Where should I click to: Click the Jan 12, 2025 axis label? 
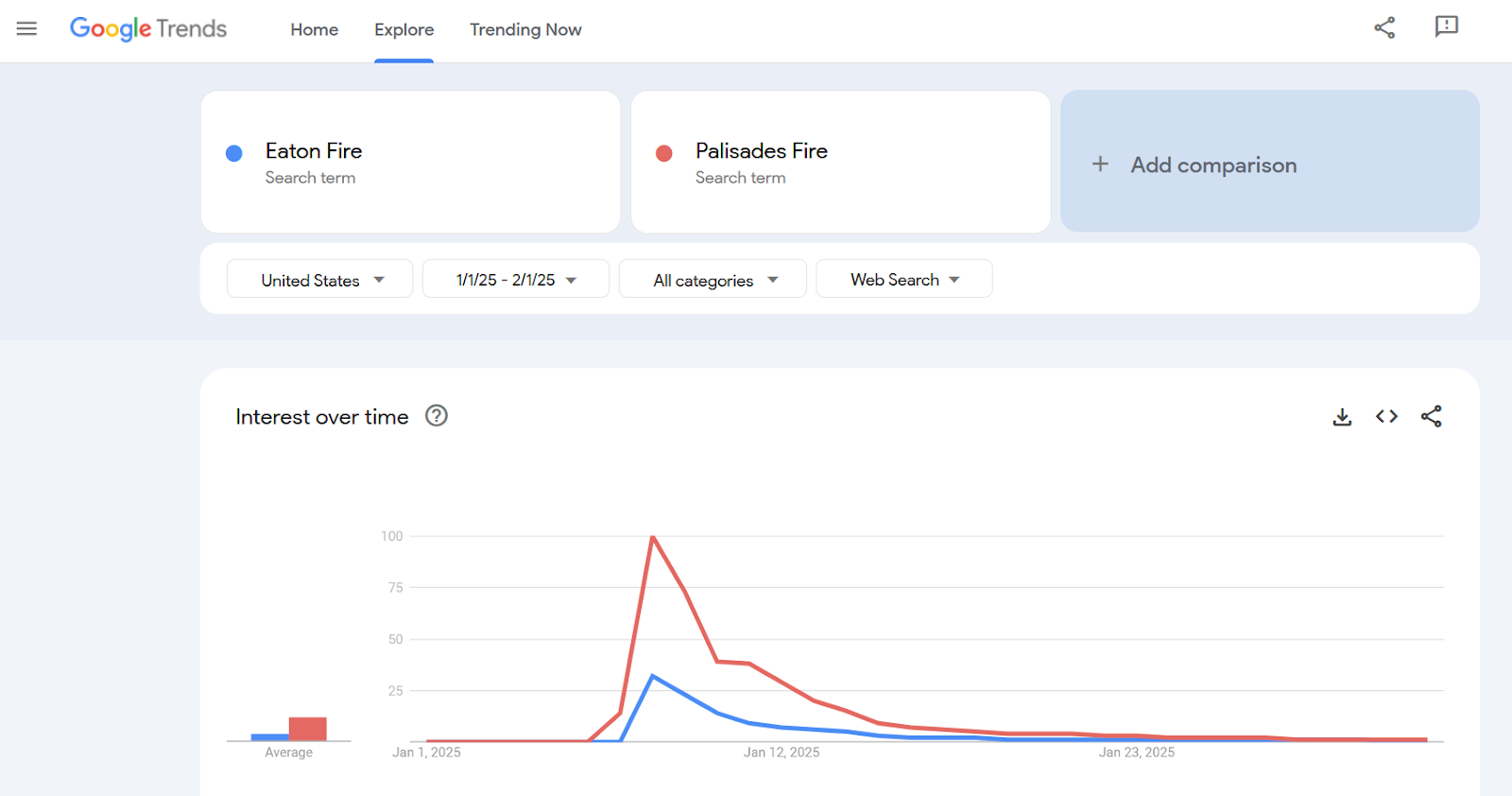click(x=782, y=753)
